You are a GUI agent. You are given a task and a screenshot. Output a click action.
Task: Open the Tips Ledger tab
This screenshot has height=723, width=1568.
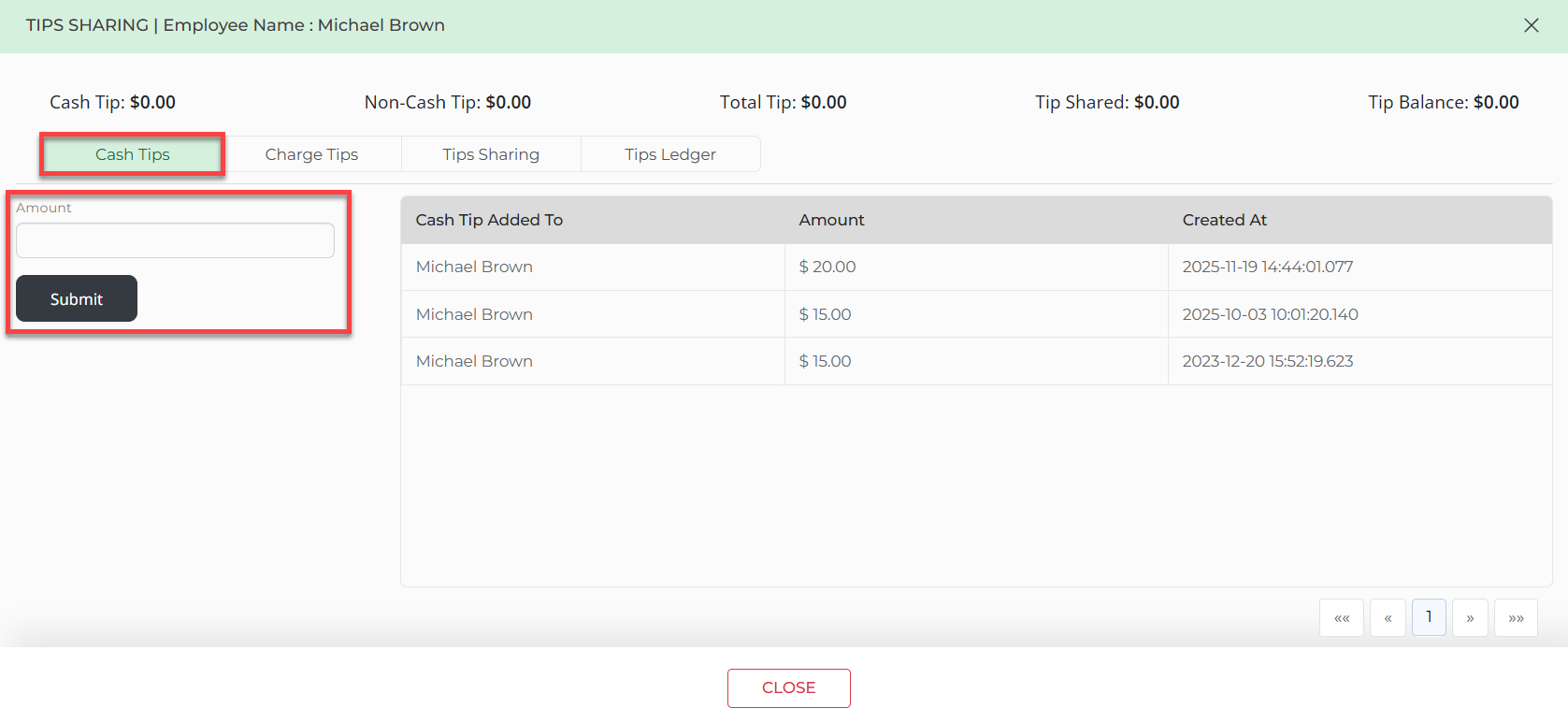tap(670, 154)
